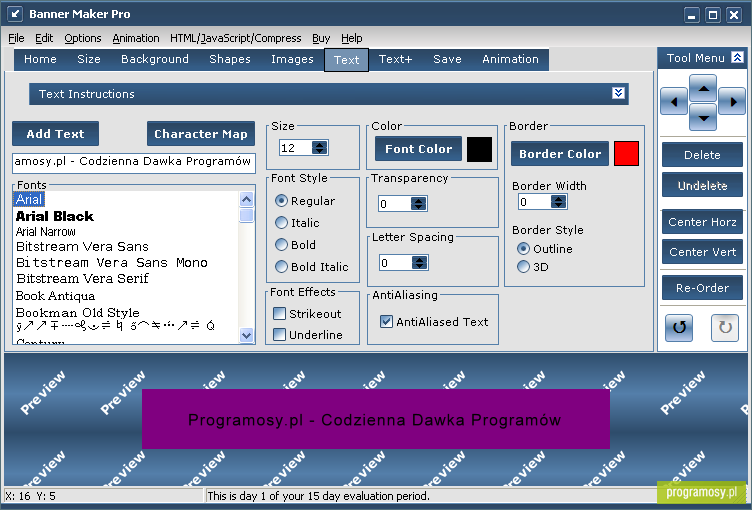Choose 3D border style
Viewport: 752px width, 510px height.
coord(523,267)
